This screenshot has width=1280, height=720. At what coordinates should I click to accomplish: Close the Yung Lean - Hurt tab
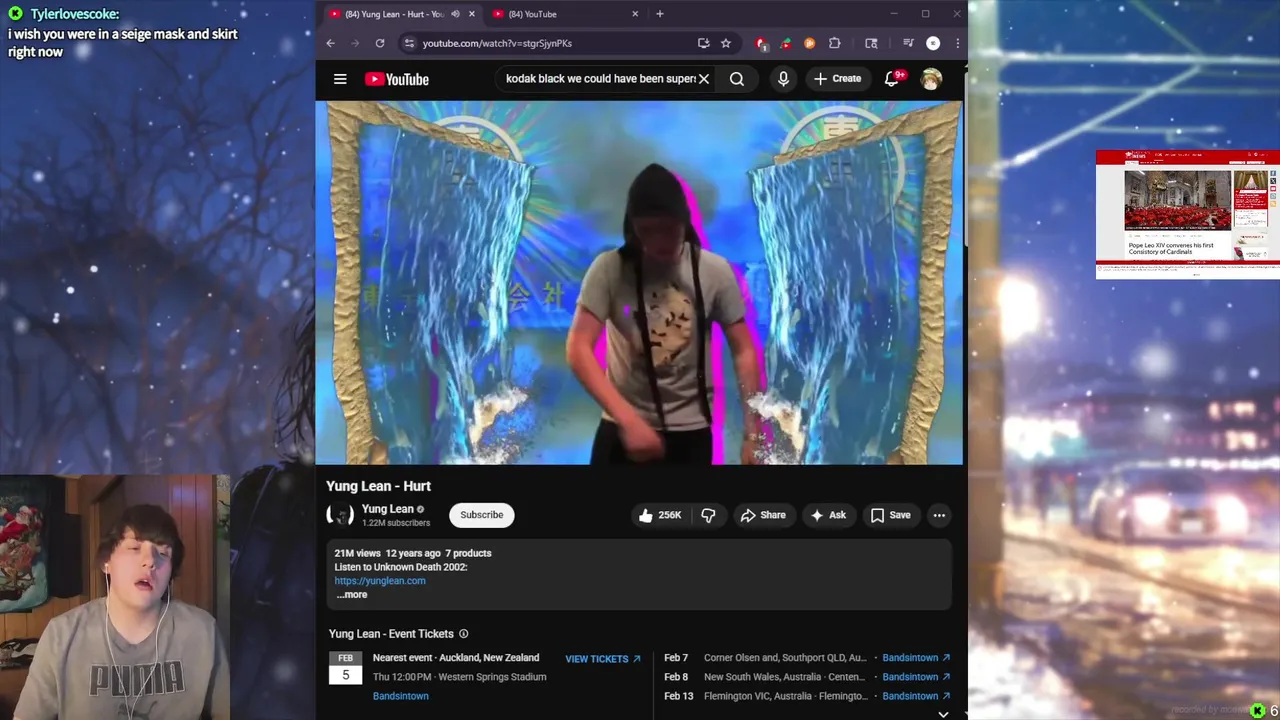coord(472,14)
